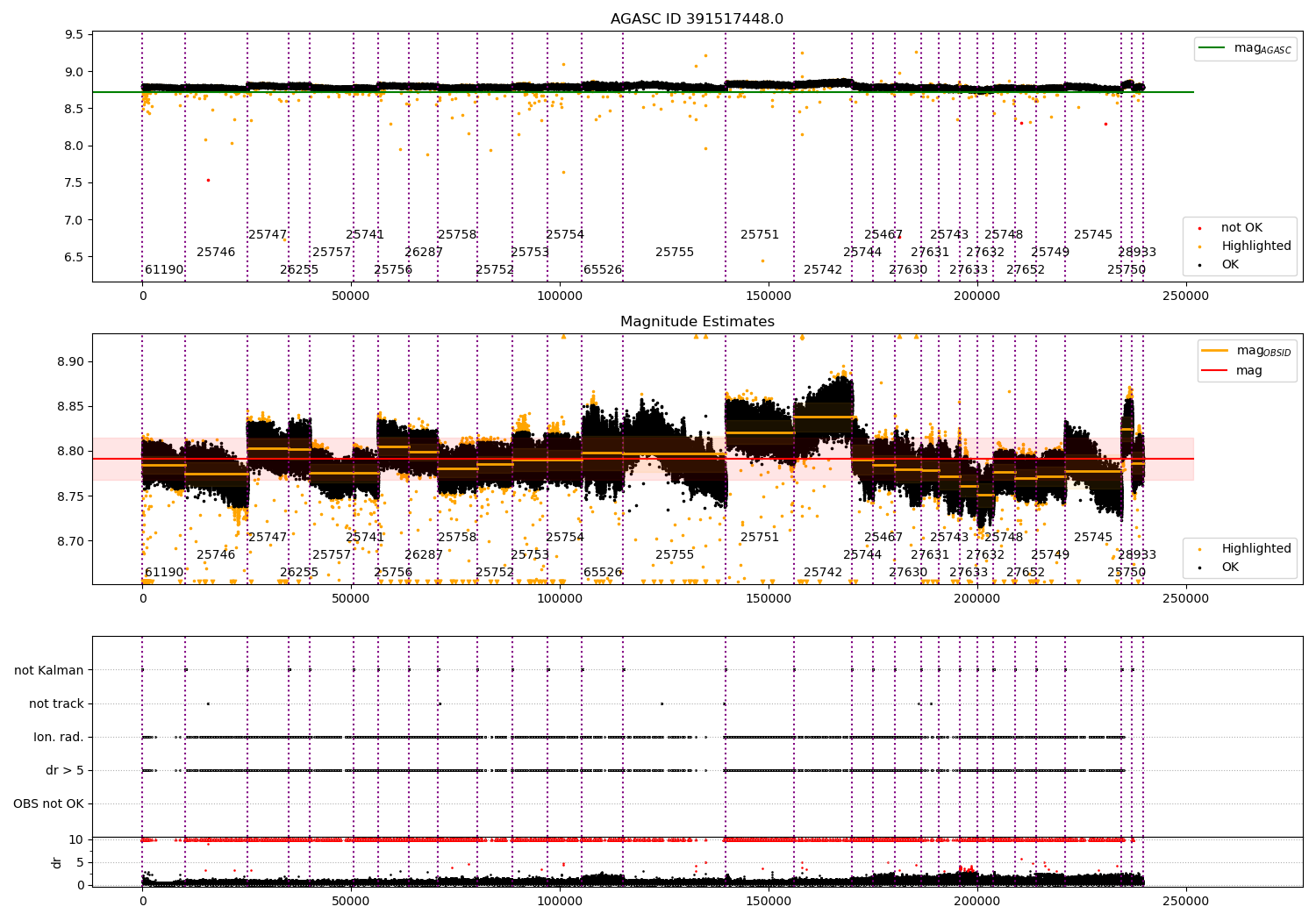
Task: Click obsid label 25755 in top plot
Action: (x=675, y=253)
